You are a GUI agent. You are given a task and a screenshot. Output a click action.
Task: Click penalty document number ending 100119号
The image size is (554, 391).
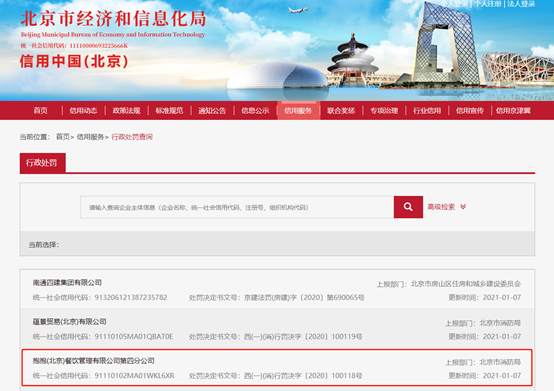tap(303, 337)
